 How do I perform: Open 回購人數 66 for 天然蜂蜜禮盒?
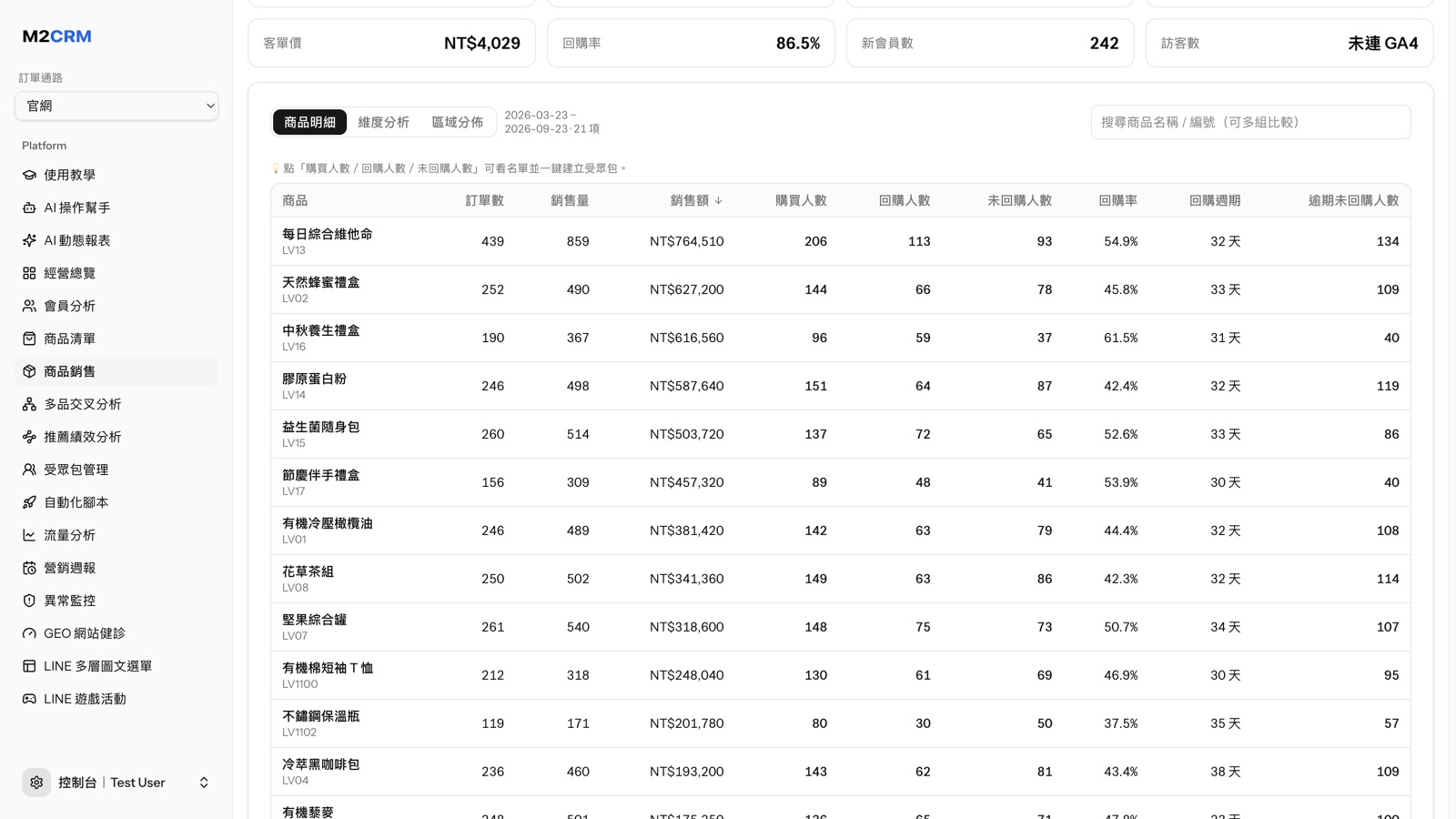[923, 289]
